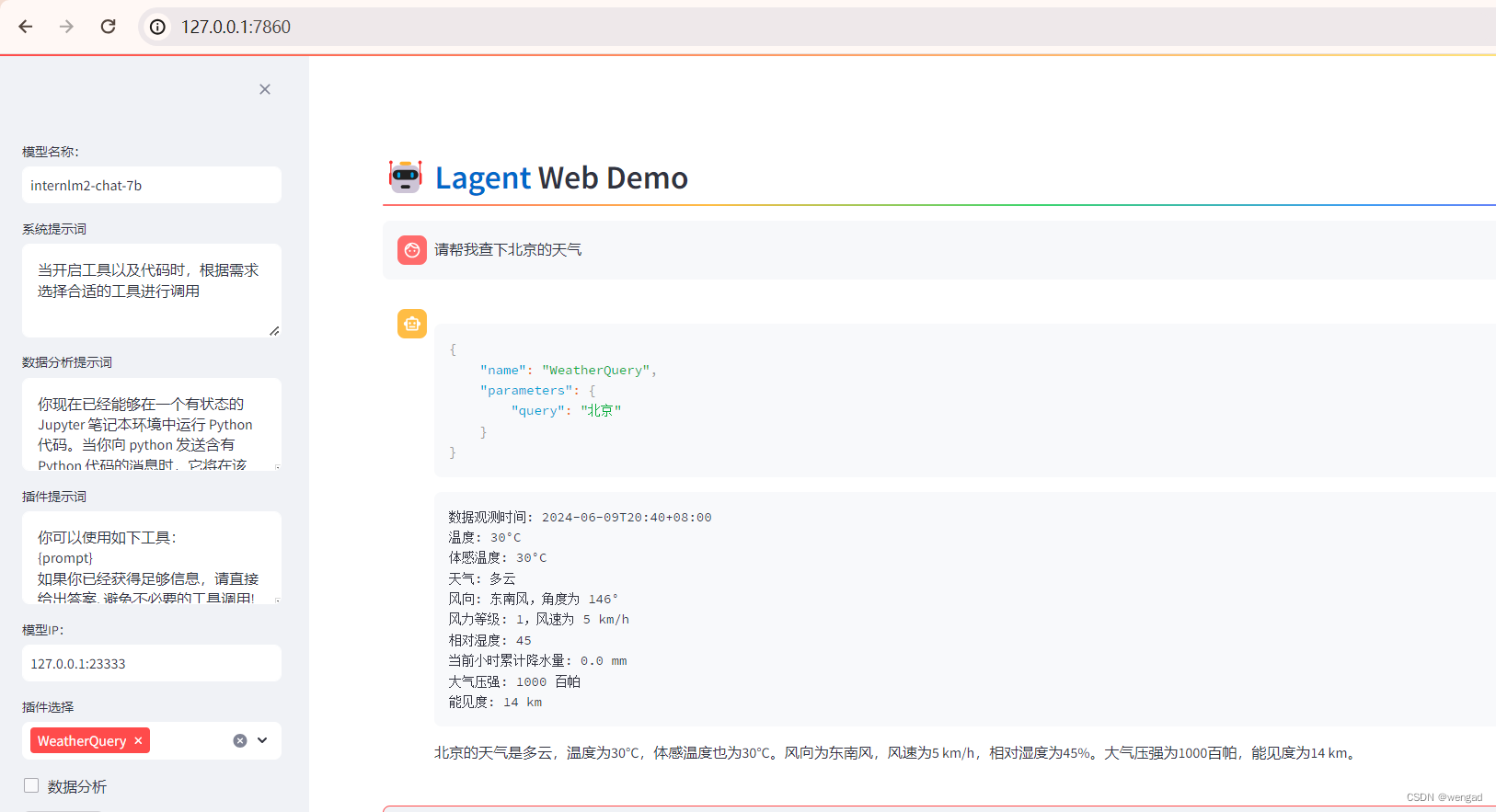Click the user avatar icon in chat
The width and height of the screenshot is (1496, 812).
tap(412, 249)
